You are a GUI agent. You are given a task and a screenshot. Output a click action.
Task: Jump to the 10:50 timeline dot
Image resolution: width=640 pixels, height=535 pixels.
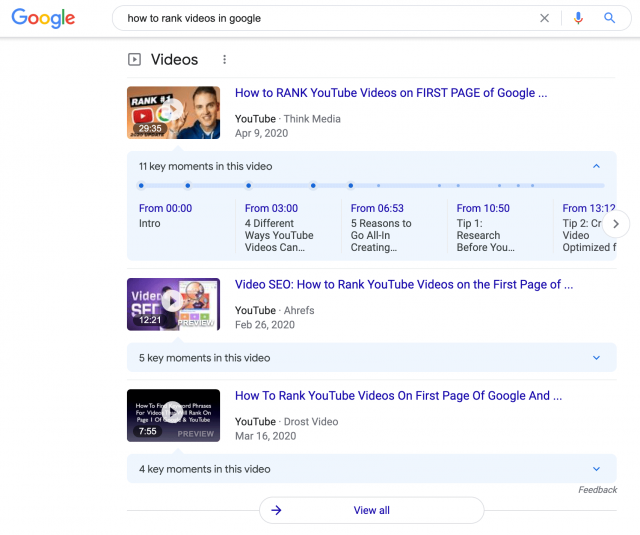pos(313,186)
